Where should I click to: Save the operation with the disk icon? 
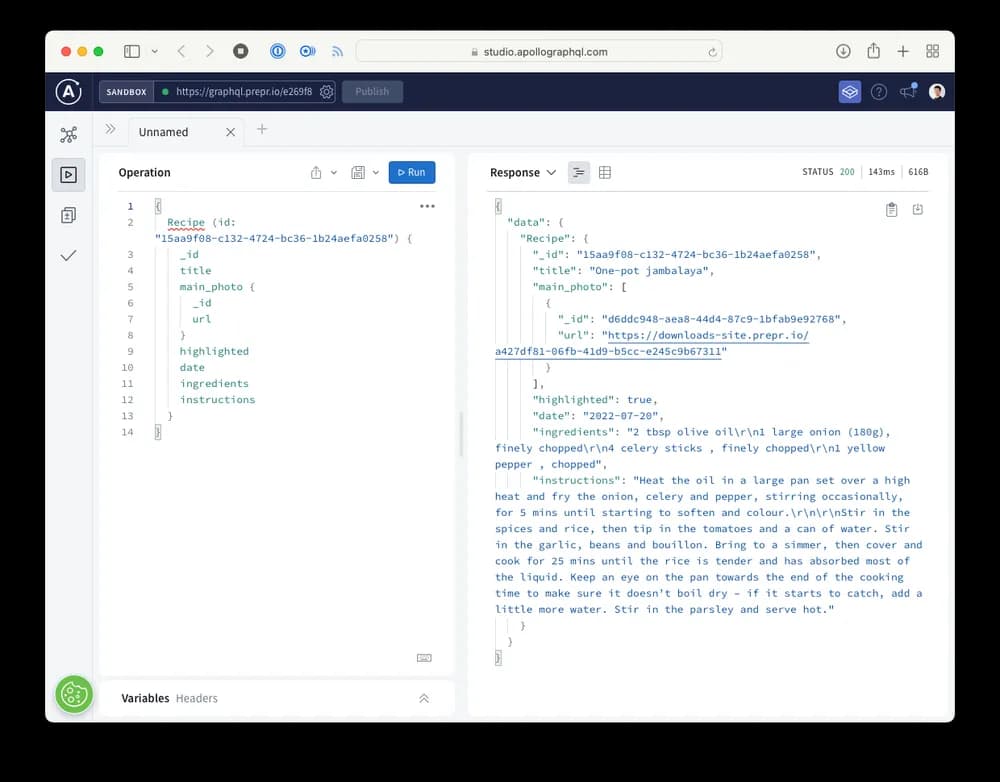[358, 172]
